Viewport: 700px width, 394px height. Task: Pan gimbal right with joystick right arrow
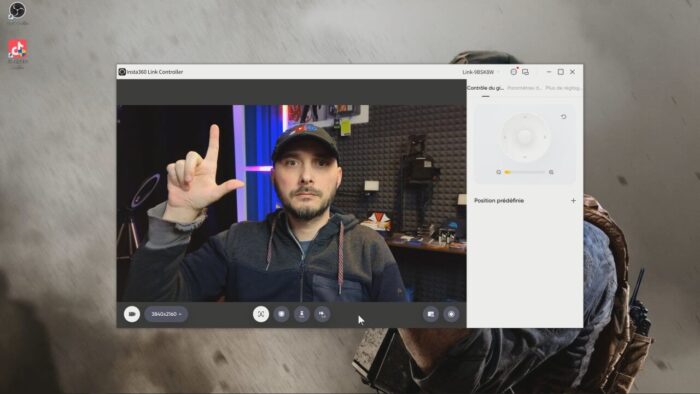click(x=545, y=137)
